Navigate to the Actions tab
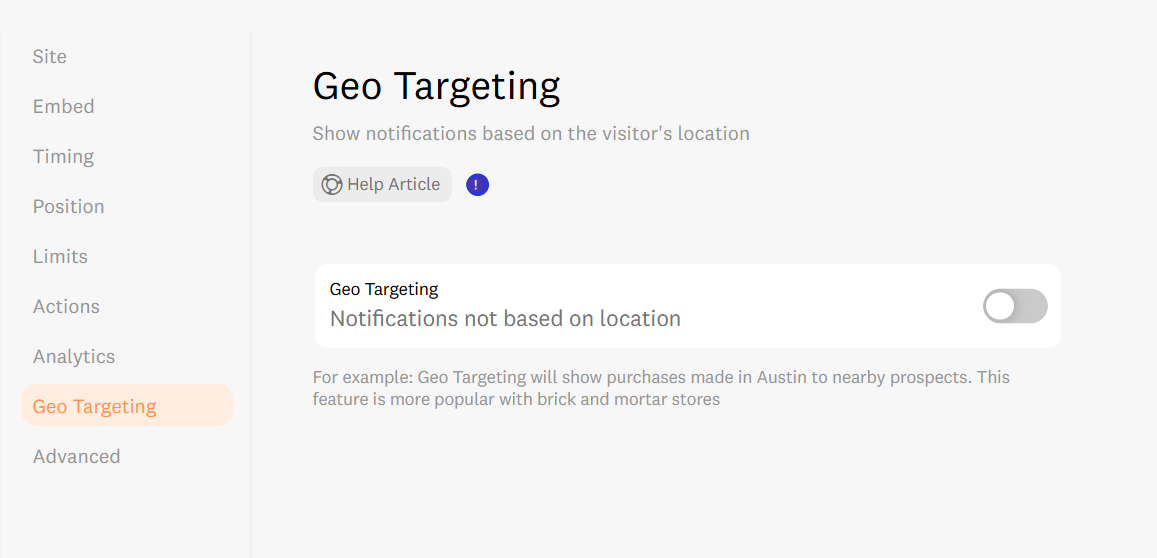This screenshot has width=1157, height=558. pos(66,306)
